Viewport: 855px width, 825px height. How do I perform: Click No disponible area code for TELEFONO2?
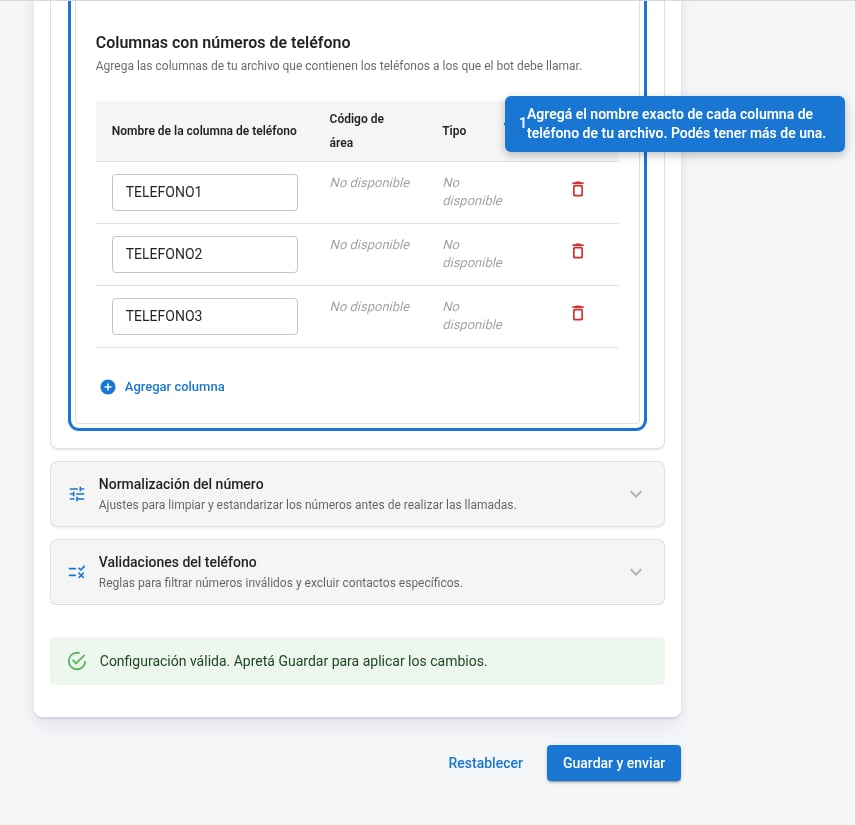coord(370,245)
